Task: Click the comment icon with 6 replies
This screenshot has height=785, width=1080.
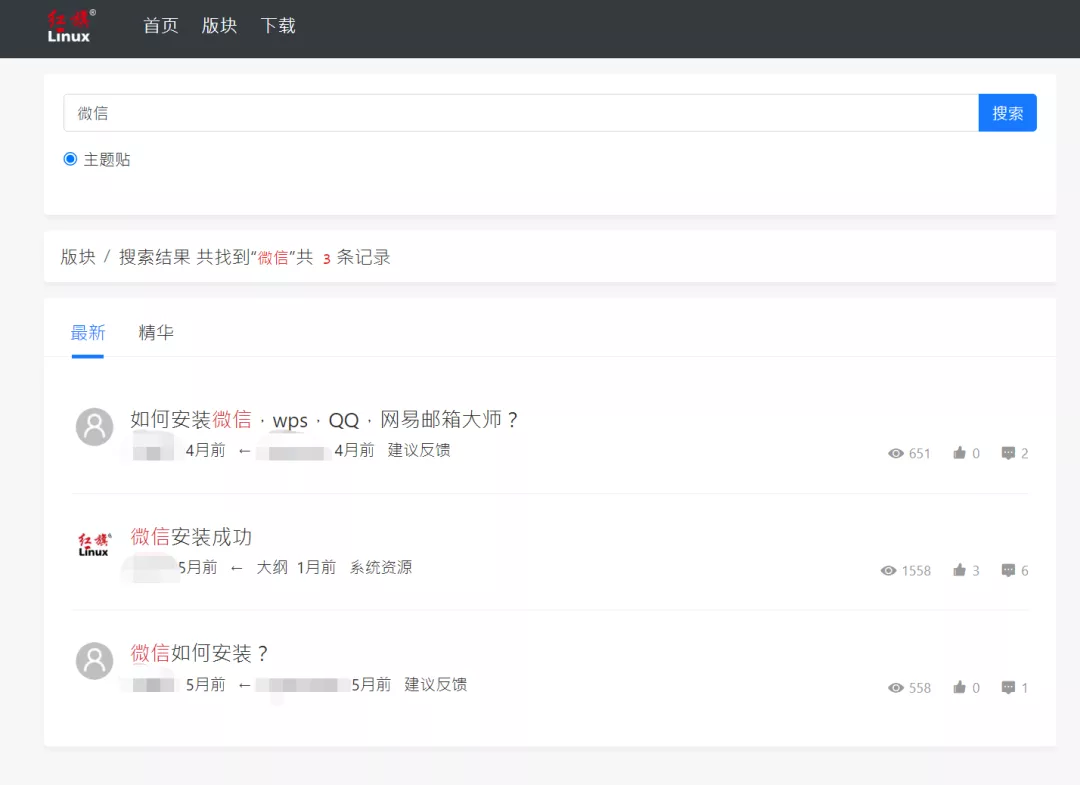Action: tap(1008, 570)
